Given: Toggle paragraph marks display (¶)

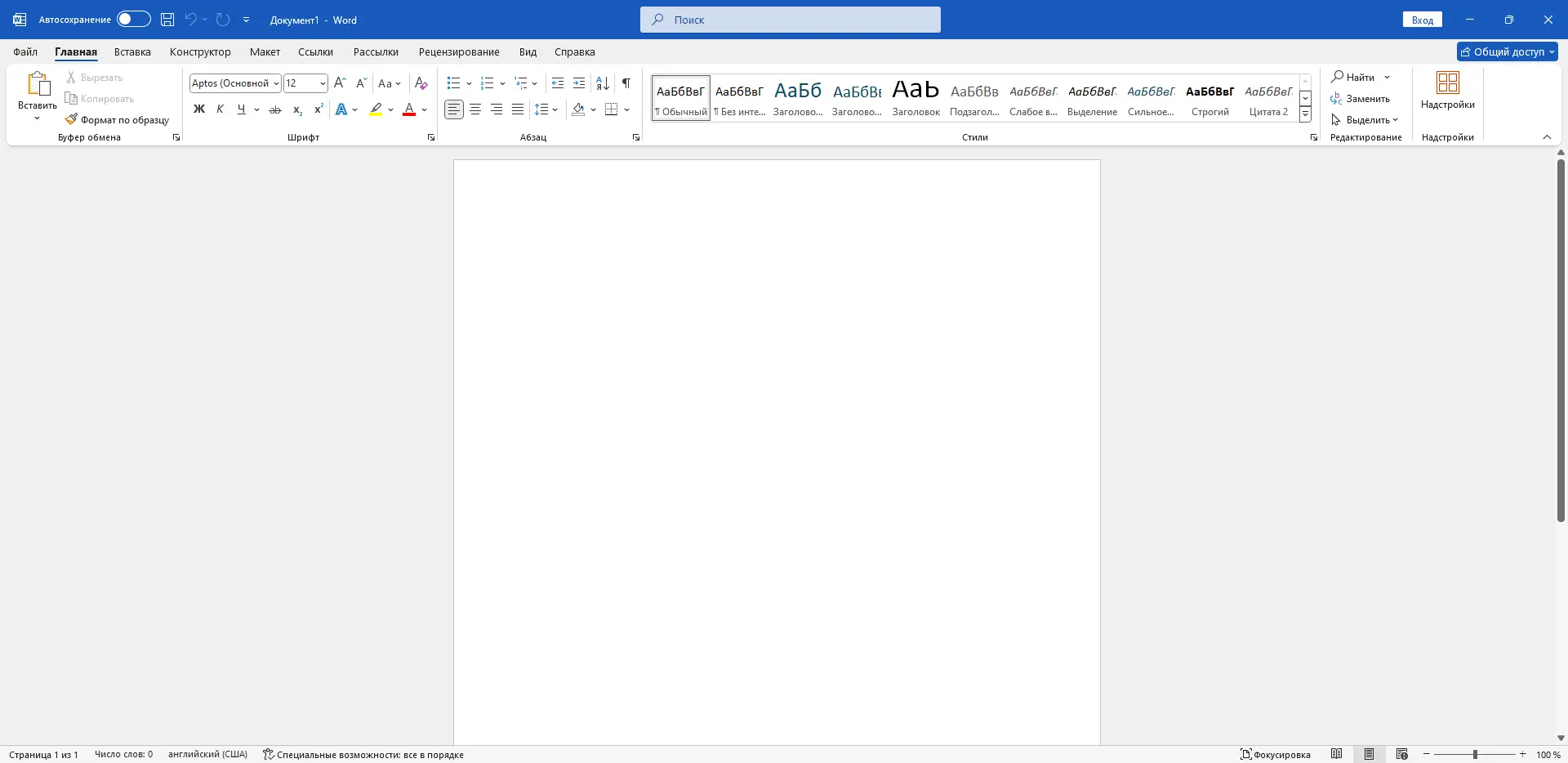Looking at the screenshot, I should [x=626, y=83].
